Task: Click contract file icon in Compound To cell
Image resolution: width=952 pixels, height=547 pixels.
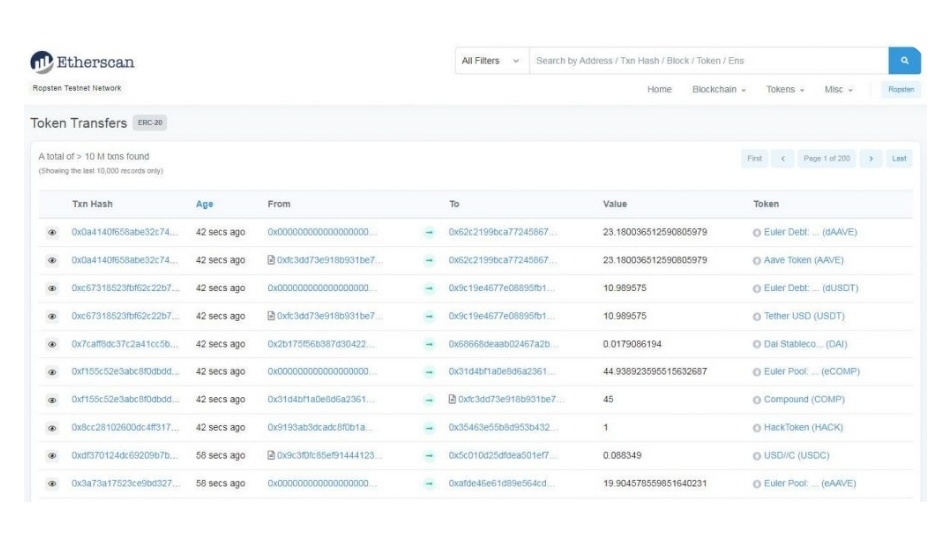Action: click(452, 399)
